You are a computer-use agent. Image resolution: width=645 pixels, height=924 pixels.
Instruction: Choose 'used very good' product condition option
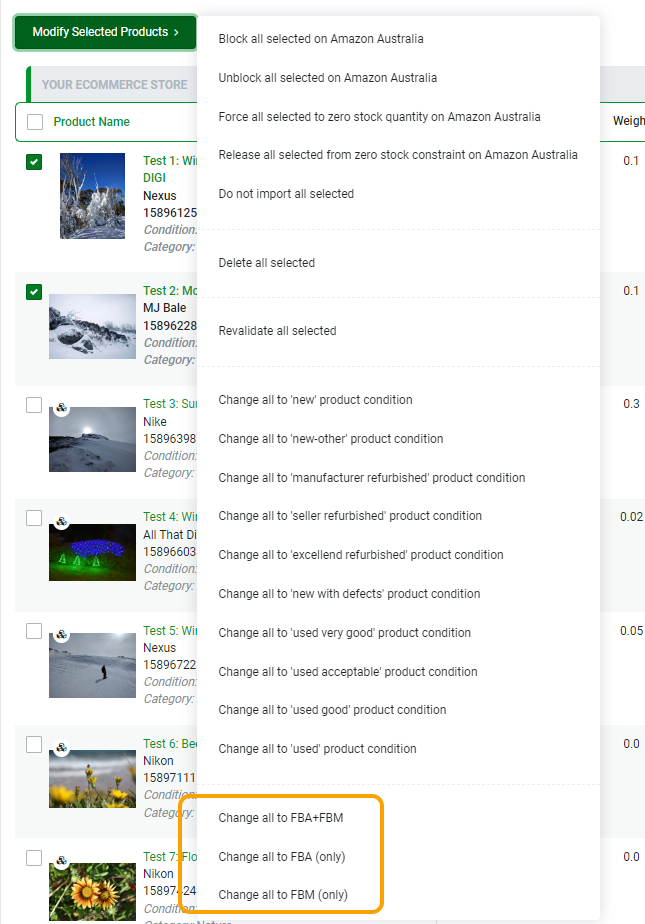[x=345, y=633]
